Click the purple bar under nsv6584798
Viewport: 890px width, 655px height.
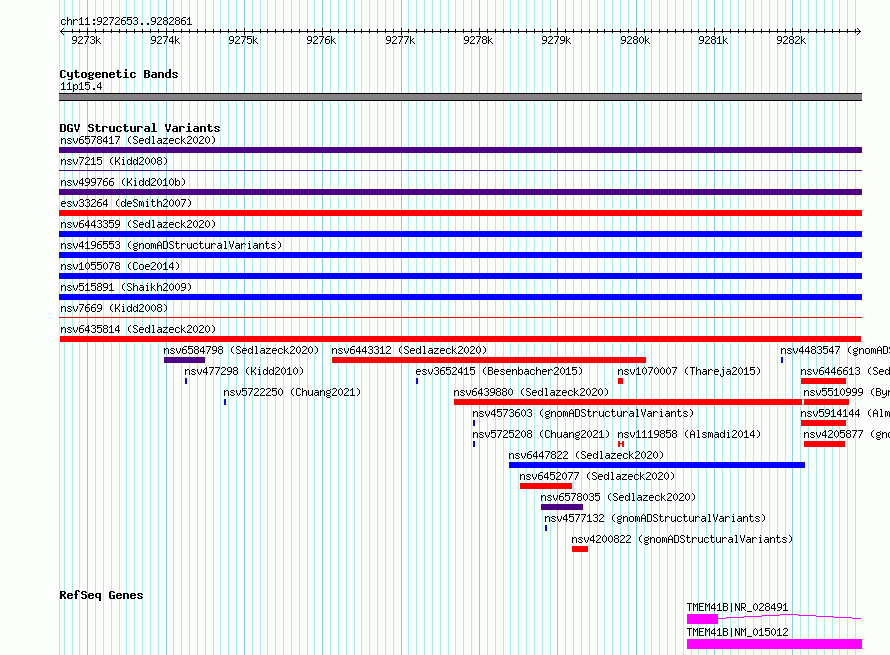(184, 360)
